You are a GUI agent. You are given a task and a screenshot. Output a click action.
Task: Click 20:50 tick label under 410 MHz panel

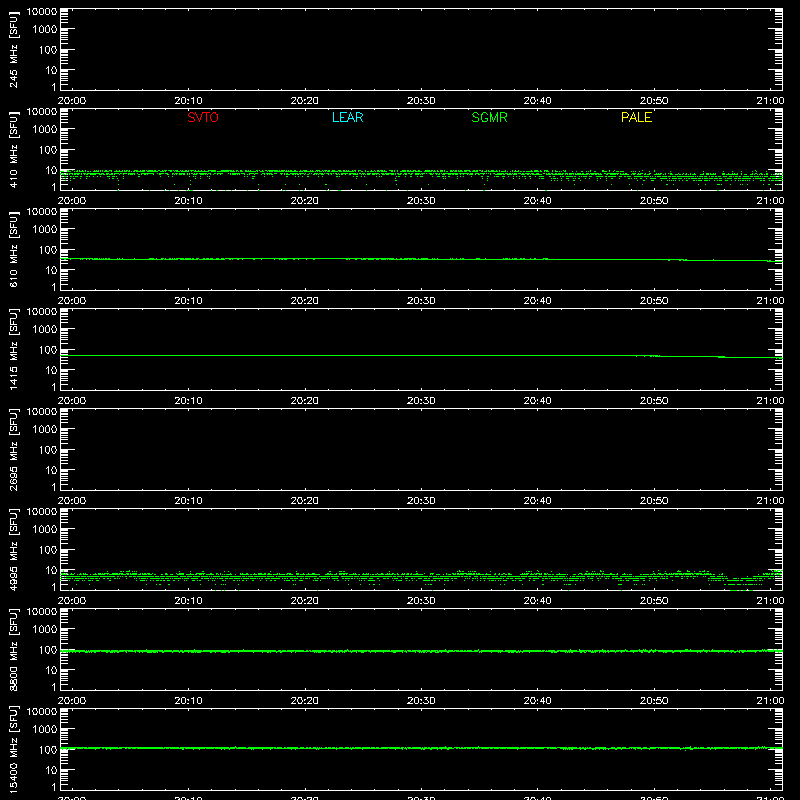654,201
